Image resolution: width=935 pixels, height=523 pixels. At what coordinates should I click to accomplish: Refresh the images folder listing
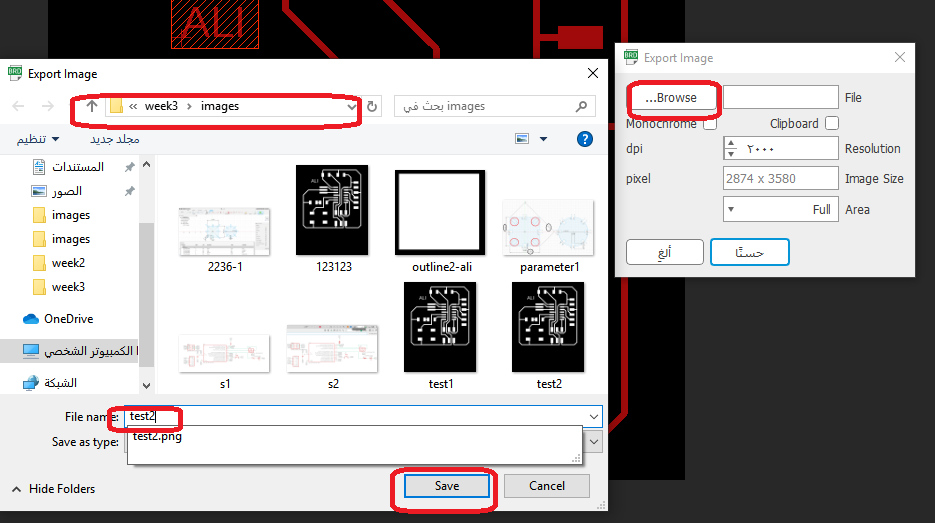pyautogui.click(x=372, y=106)
